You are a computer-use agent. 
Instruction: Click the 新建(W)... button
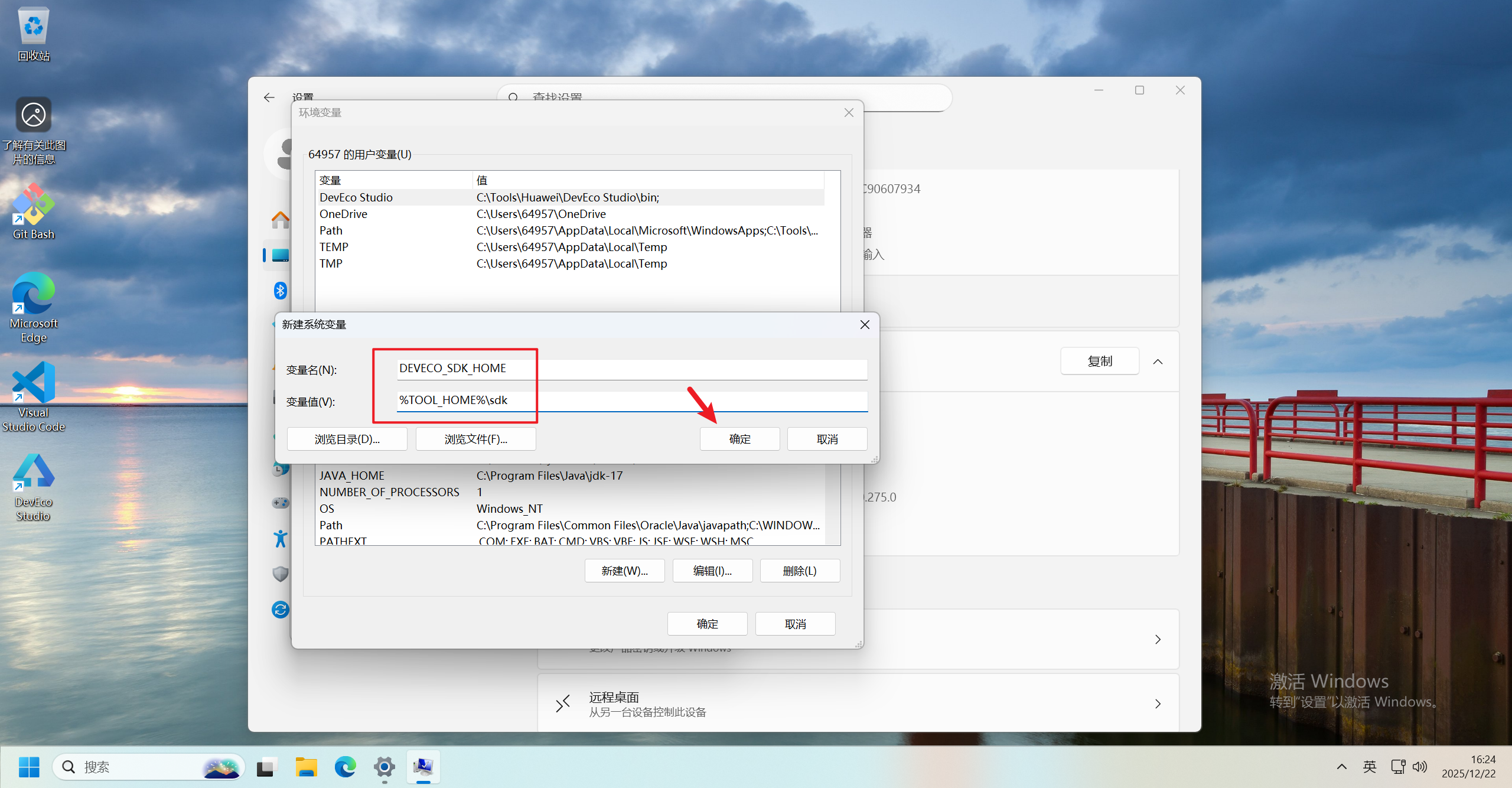624,571
